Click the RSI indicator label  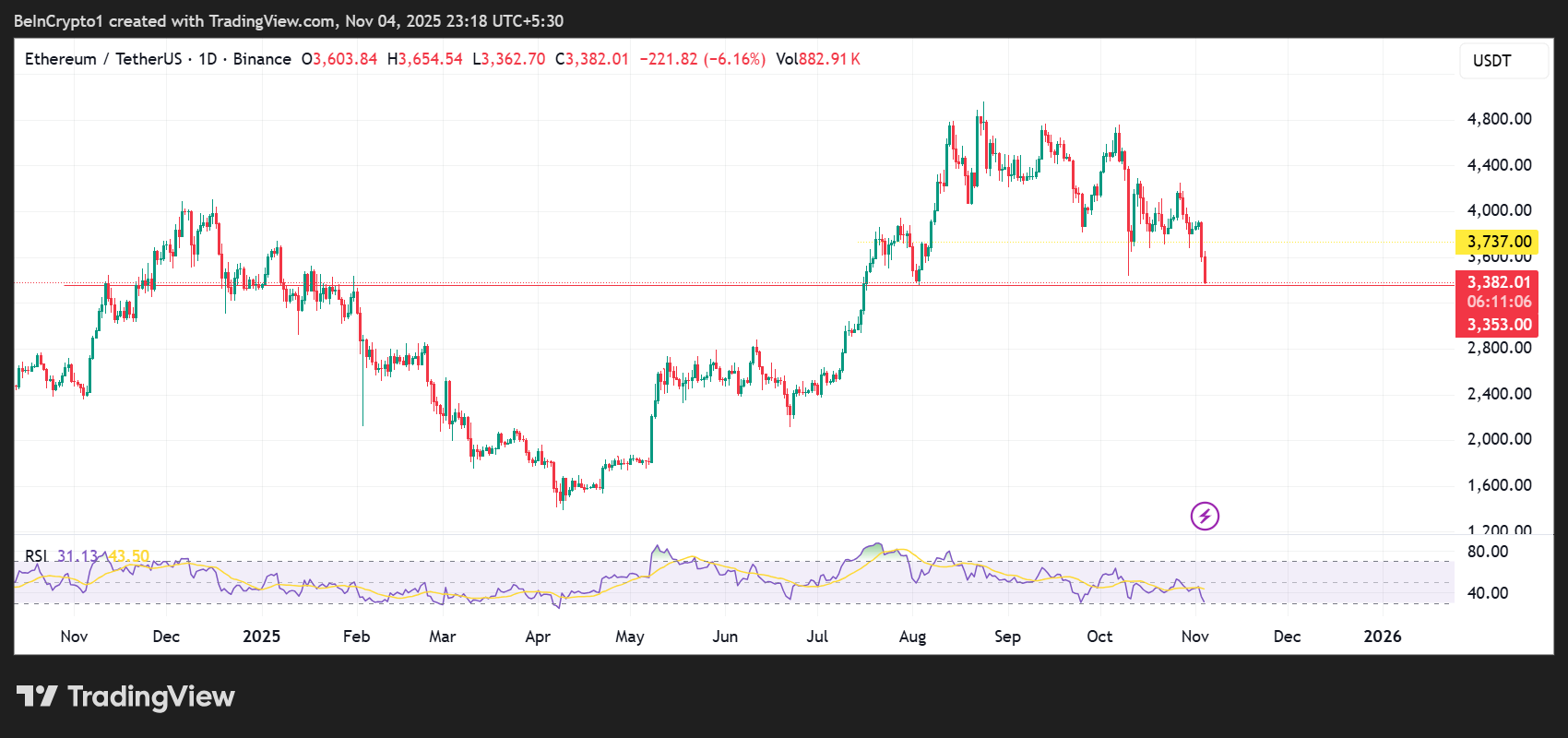coord(36,555)
